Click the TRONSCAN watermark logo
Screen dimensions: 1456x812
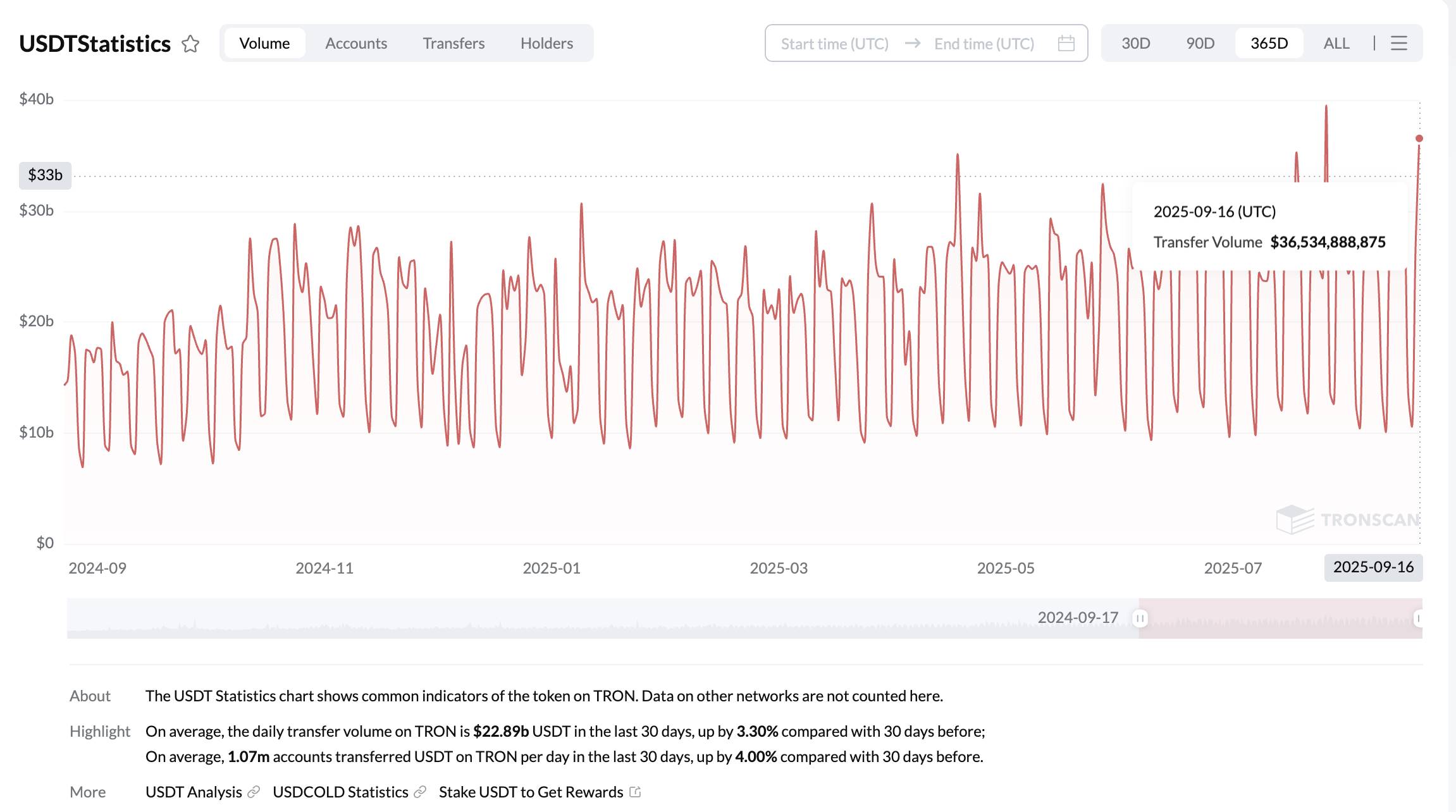click(x=1347, y=520)
